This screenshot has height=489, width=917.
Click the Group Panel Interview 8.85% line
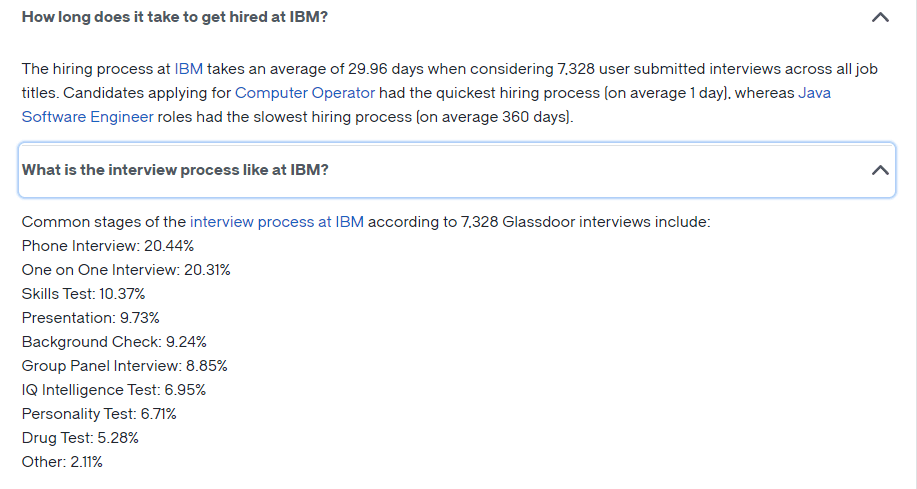point(125,366)
